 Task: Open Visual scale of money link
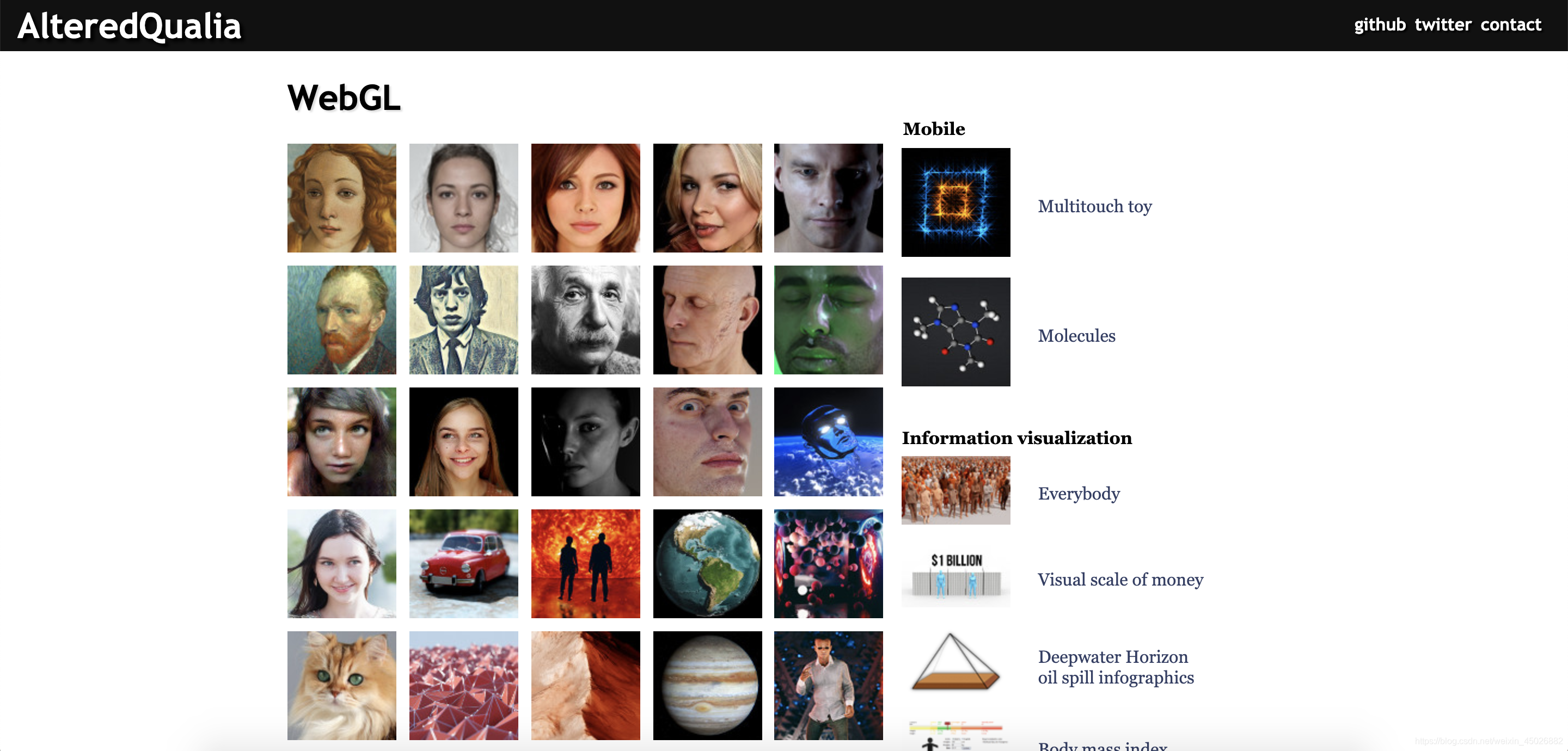[1120, 580]
